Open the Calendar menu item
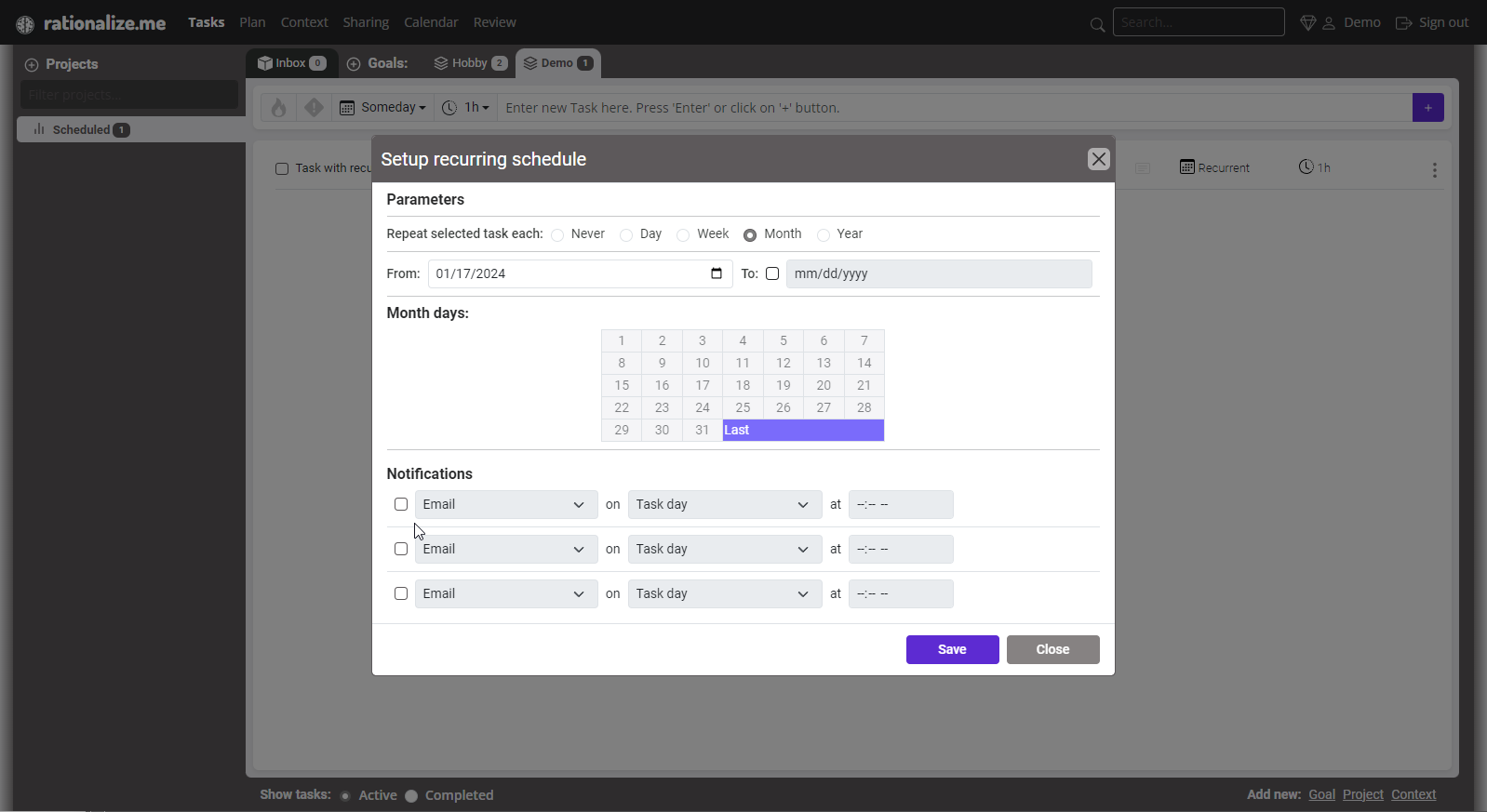Image resolution: width=1487 pixels, height=812 pixels. [x=430, y=22]
